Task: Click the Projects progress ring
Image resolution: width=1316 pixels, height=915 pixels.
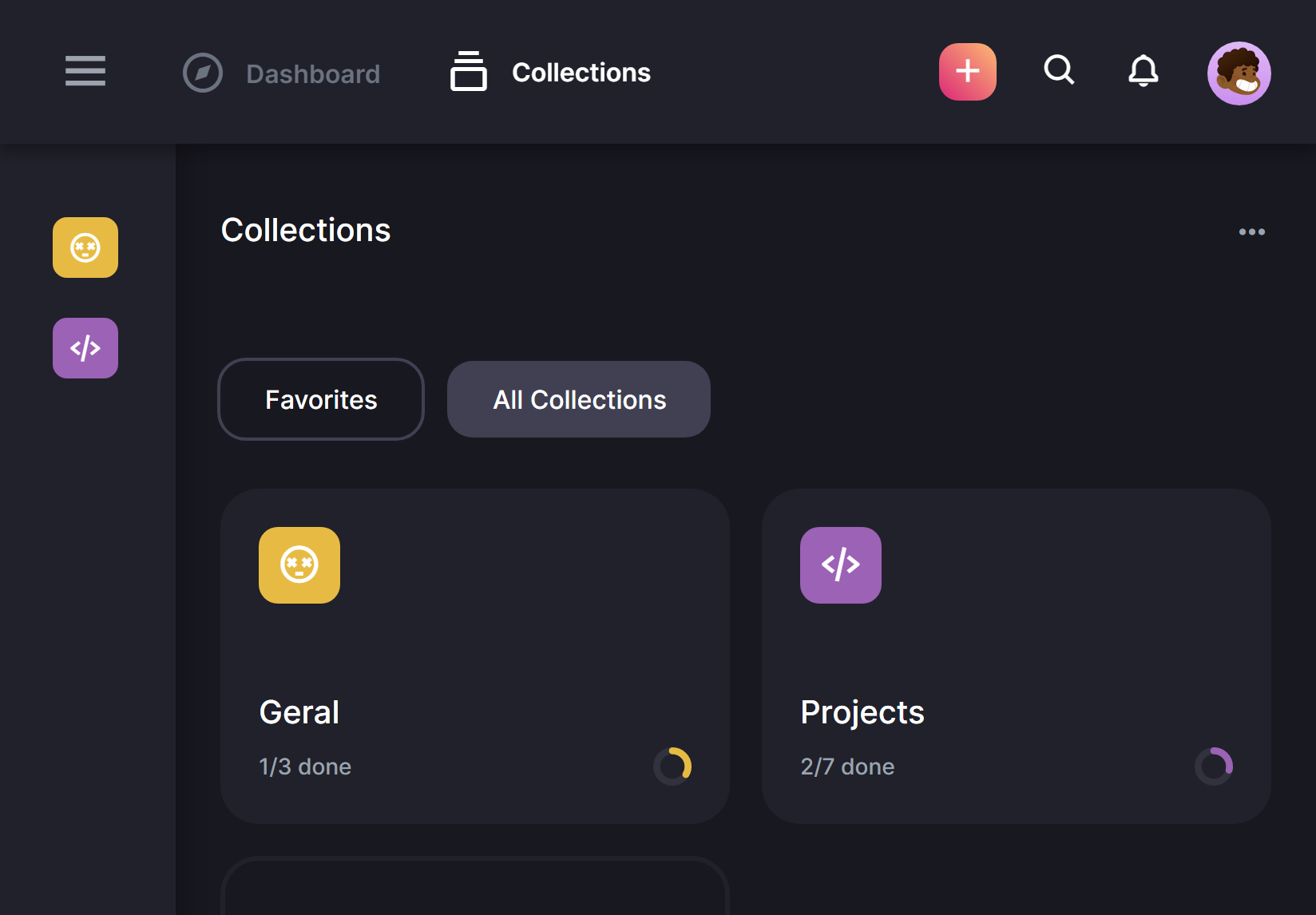Action: (x=1214, y=766)
